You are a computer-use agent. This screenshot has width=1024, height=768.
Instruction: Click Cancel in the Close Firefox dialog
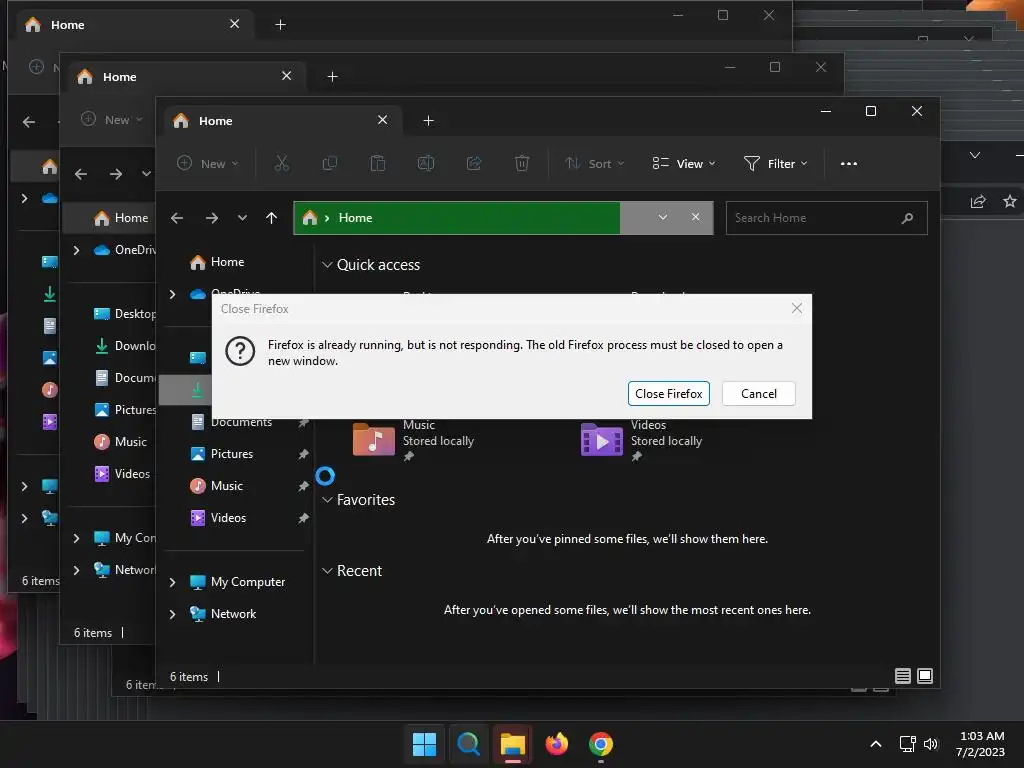[x=758, y=394]
